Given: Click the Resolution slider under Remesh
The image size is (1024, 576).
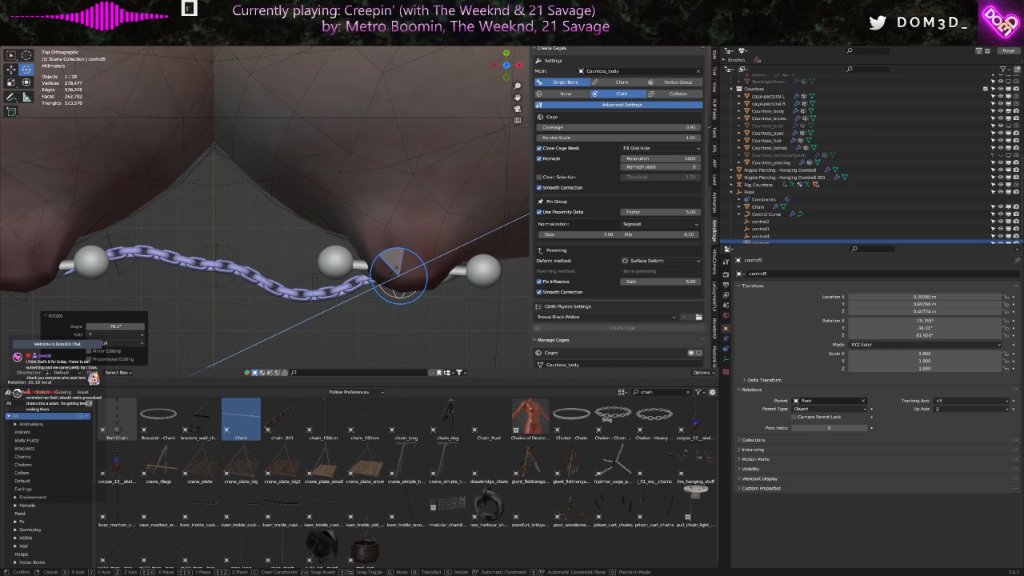Looking at the screenshot, I should click(x=660, y=159).
